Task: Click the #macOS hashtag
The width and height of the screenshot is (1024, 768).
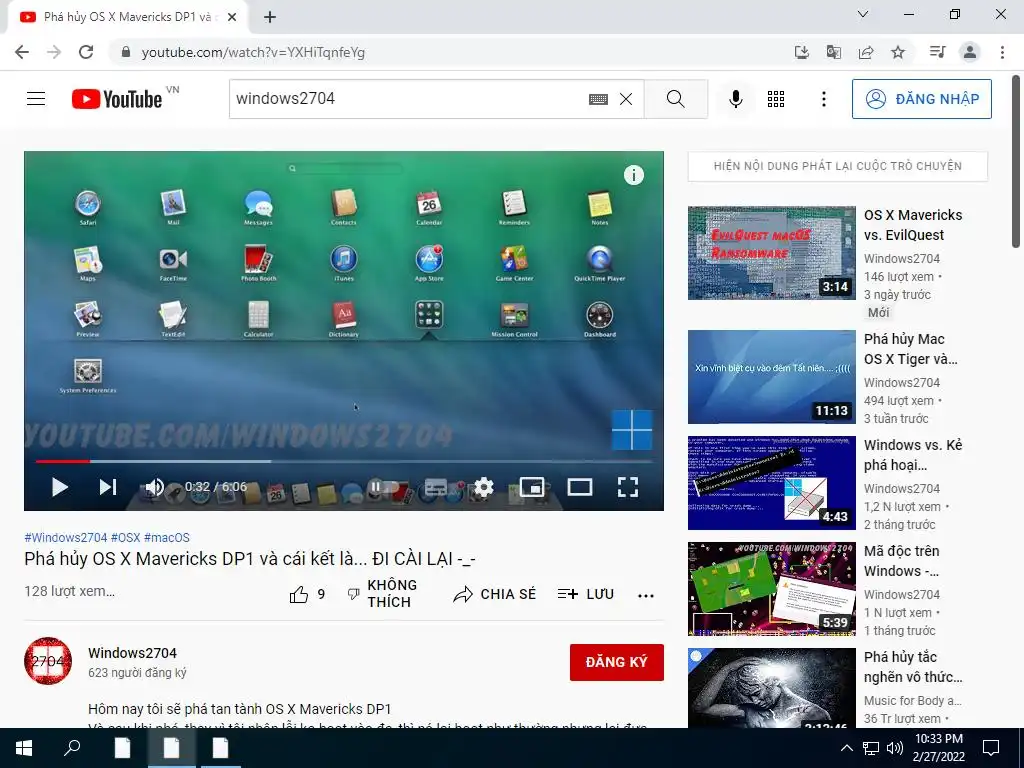Action: (167, 537)
